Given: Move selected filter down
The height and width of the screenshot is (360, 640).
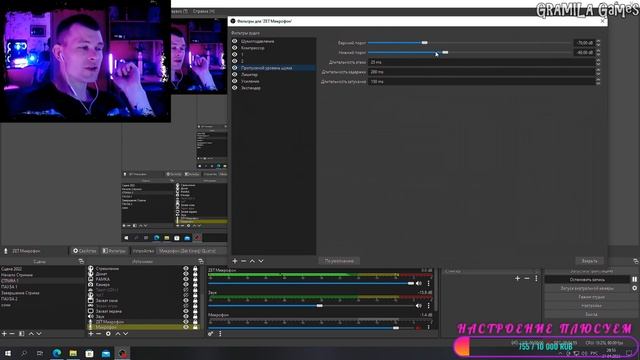Looking at the screenshot, I should click(x=261, y=261).
